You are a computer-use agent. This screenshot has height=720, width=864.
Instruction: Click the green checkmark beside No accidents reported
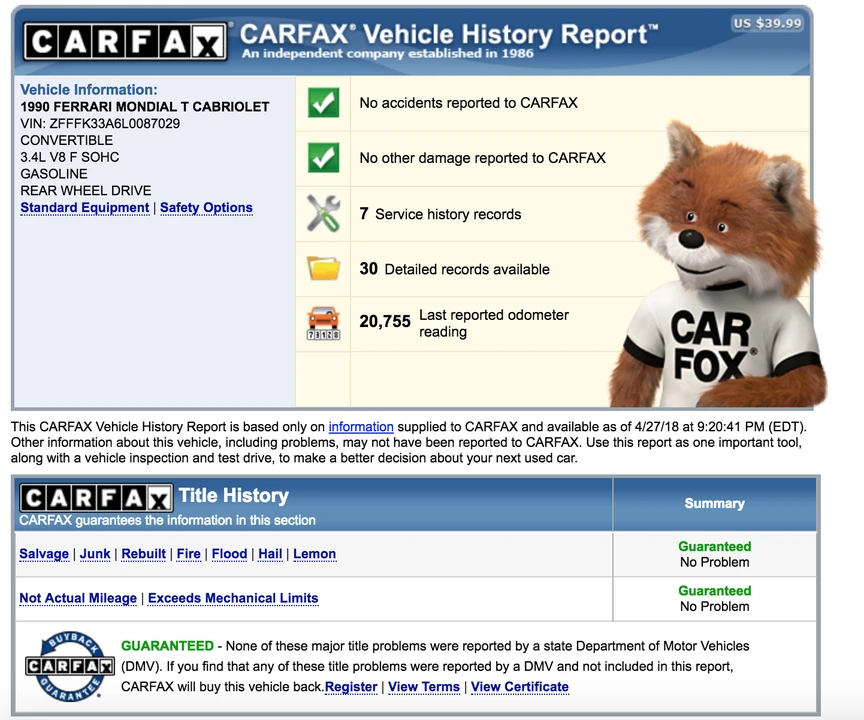tap(323, 102)
